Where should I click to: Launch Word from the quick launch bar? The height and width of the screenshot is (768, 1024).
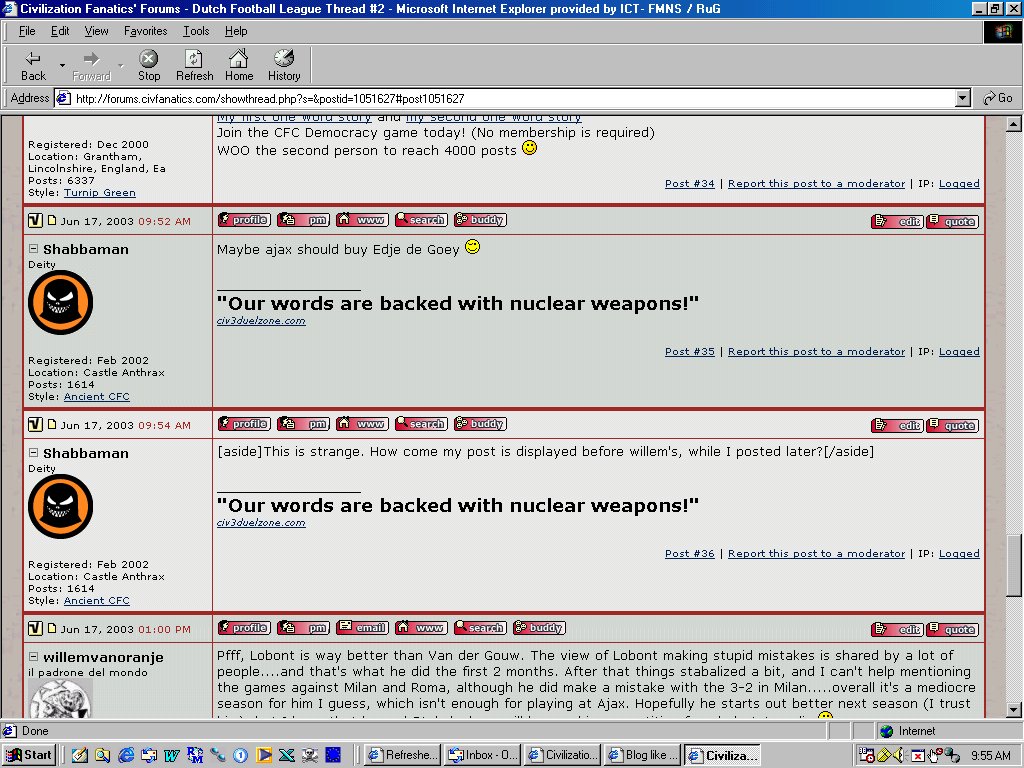pos(172,756)
